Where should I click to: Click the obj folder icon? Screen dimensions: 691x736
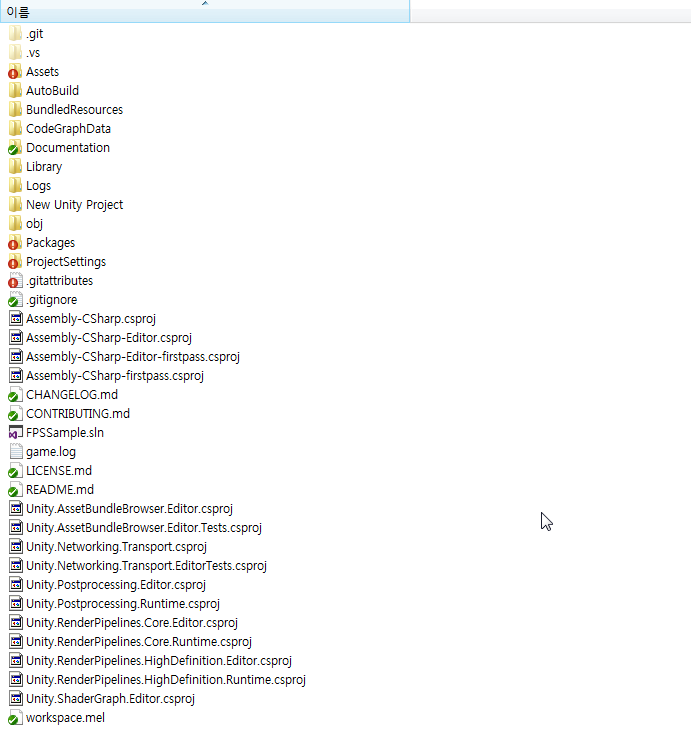15,223
